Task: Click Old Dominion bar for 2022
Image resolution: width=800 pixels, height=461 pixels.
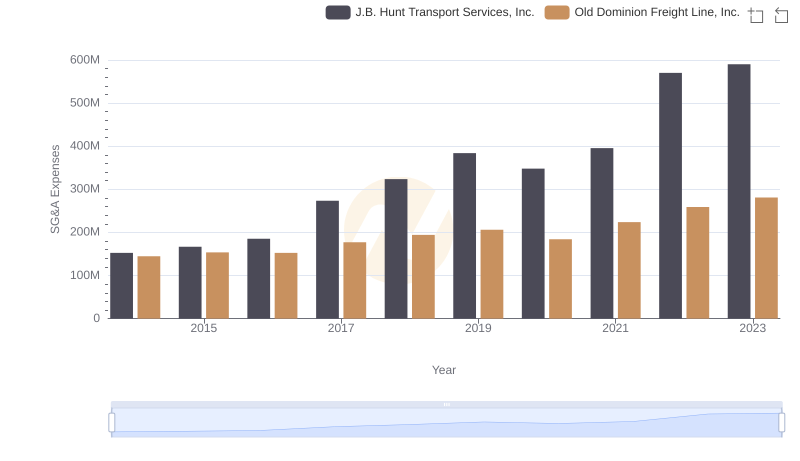Action: pos(697,263)
